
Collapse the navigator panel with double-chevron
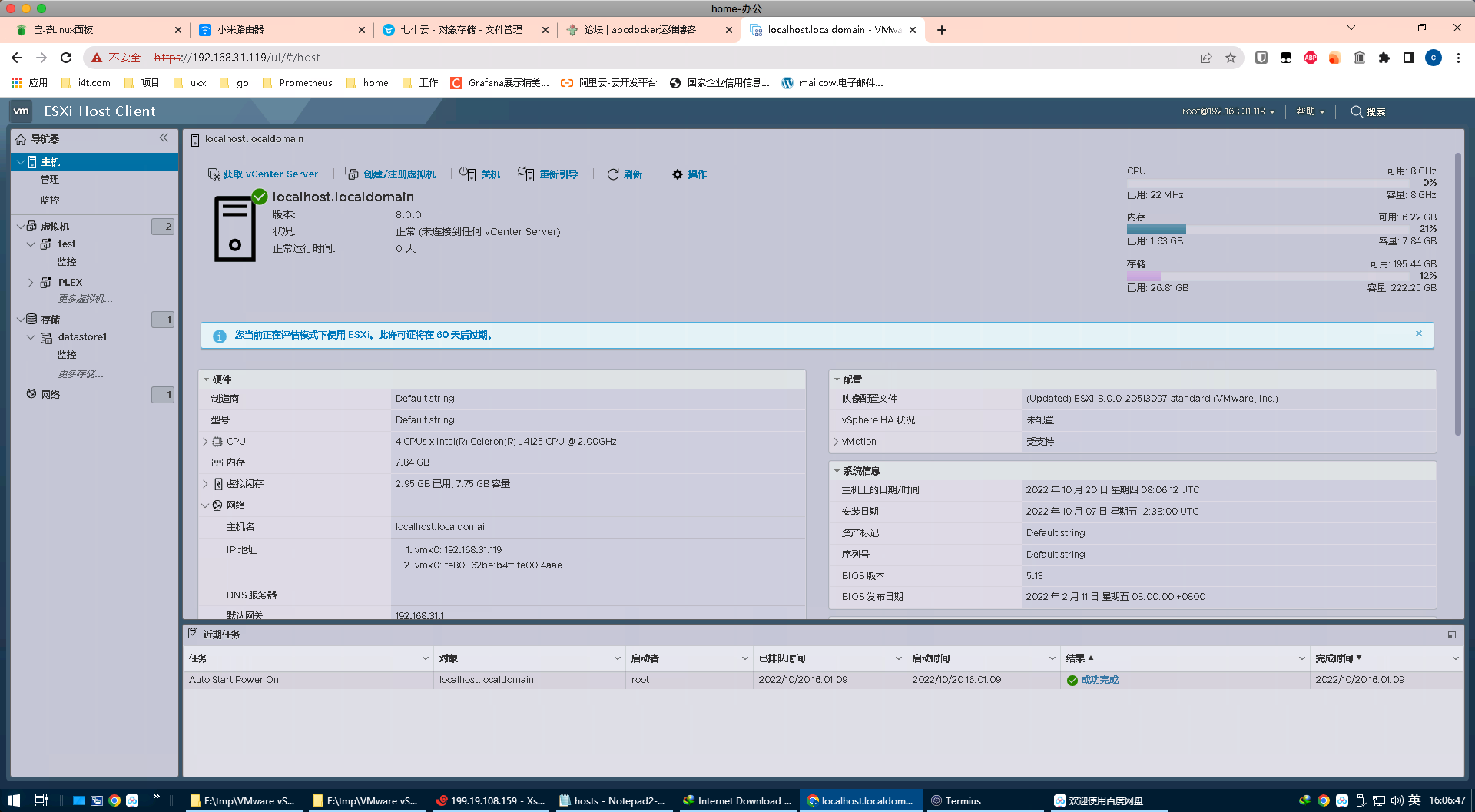point(164,138)
